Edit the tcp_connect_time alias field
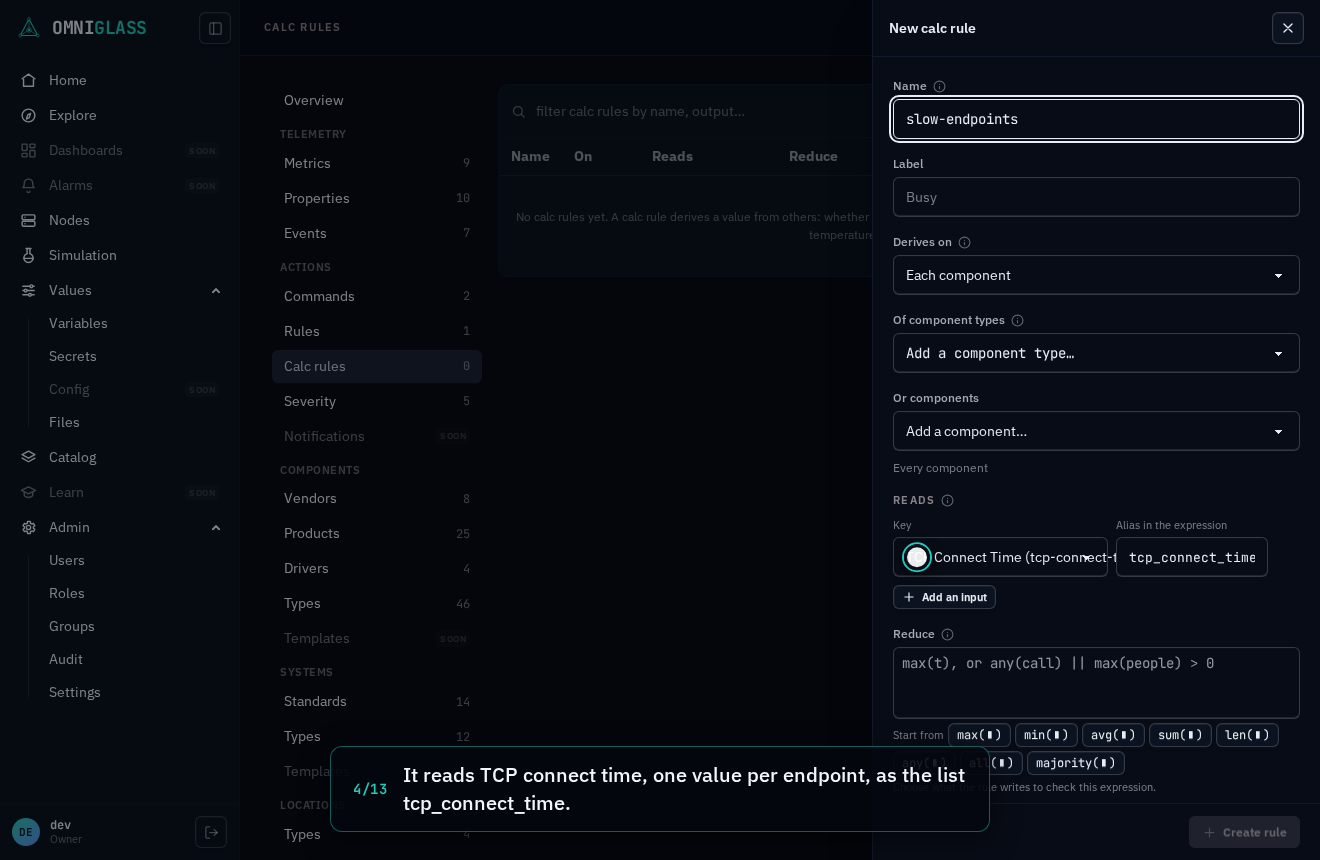Image resolution: width=1320 pixels, height=860 pixels. coord(1192,557)
